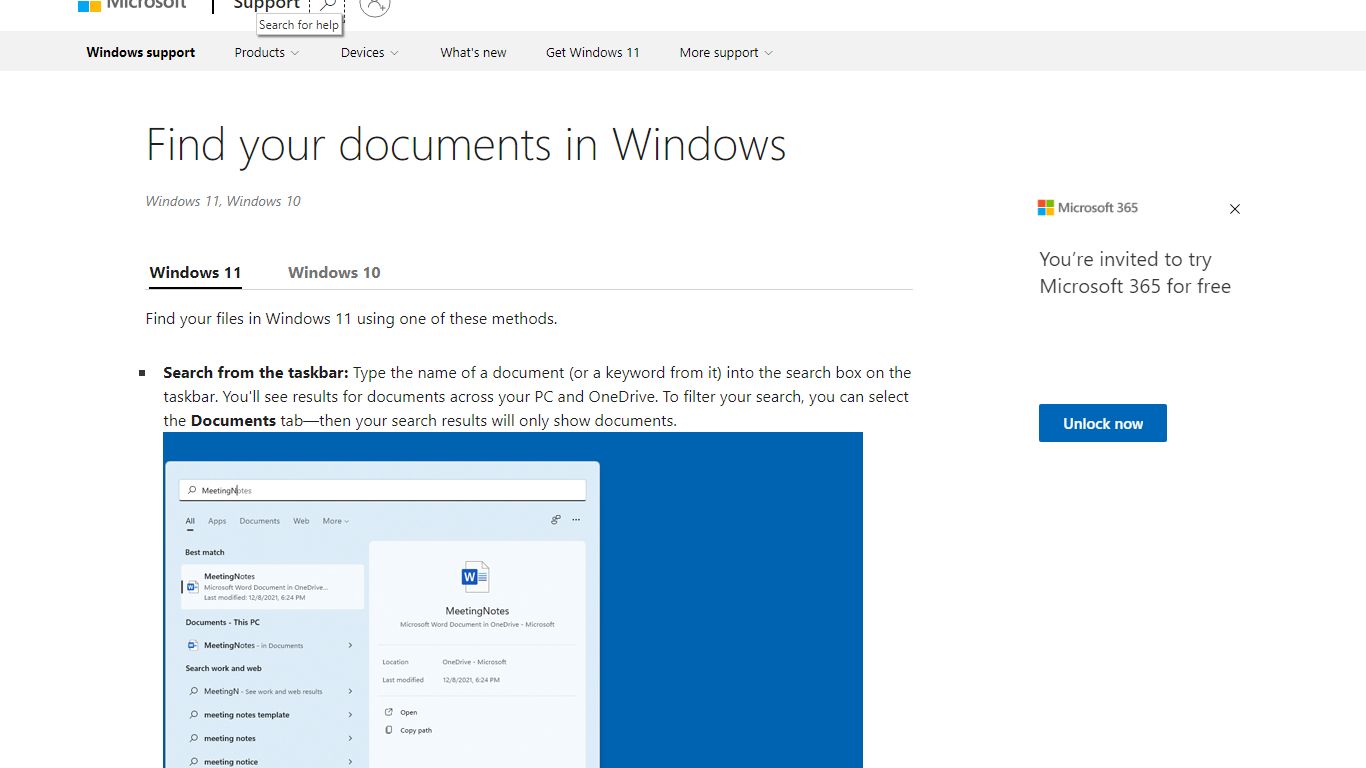Open the Search for help magnifier icon
This screenshot has width=1366, height=768.
tap(327, 5)
